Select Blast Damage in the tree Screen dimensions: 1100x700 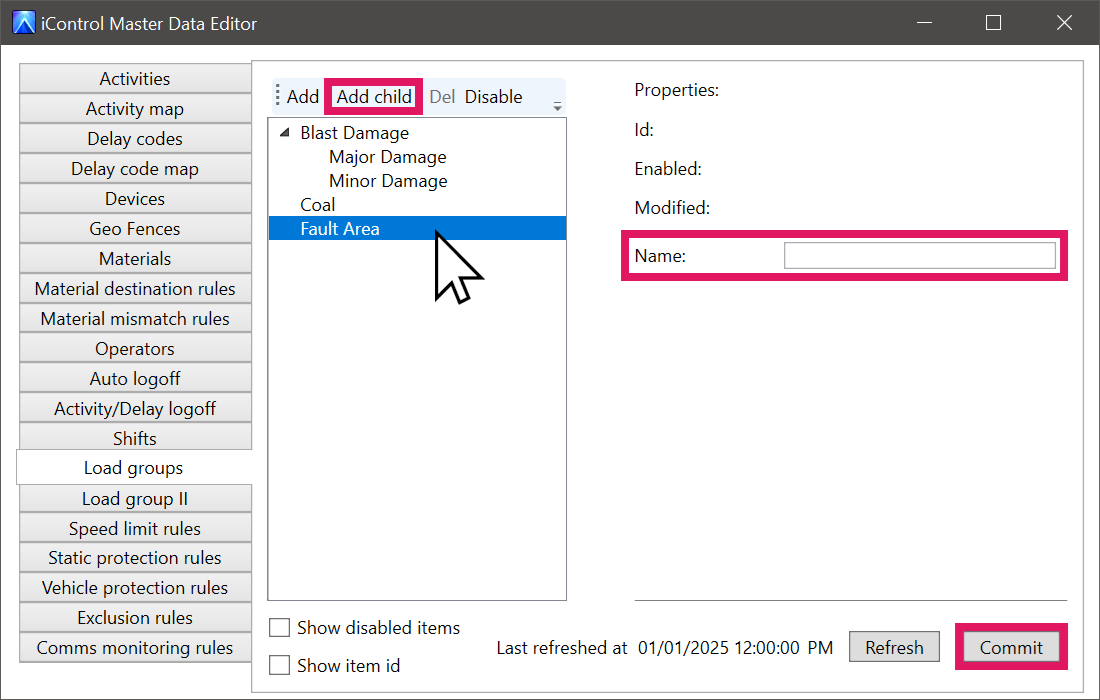click(x=354, y=133)
